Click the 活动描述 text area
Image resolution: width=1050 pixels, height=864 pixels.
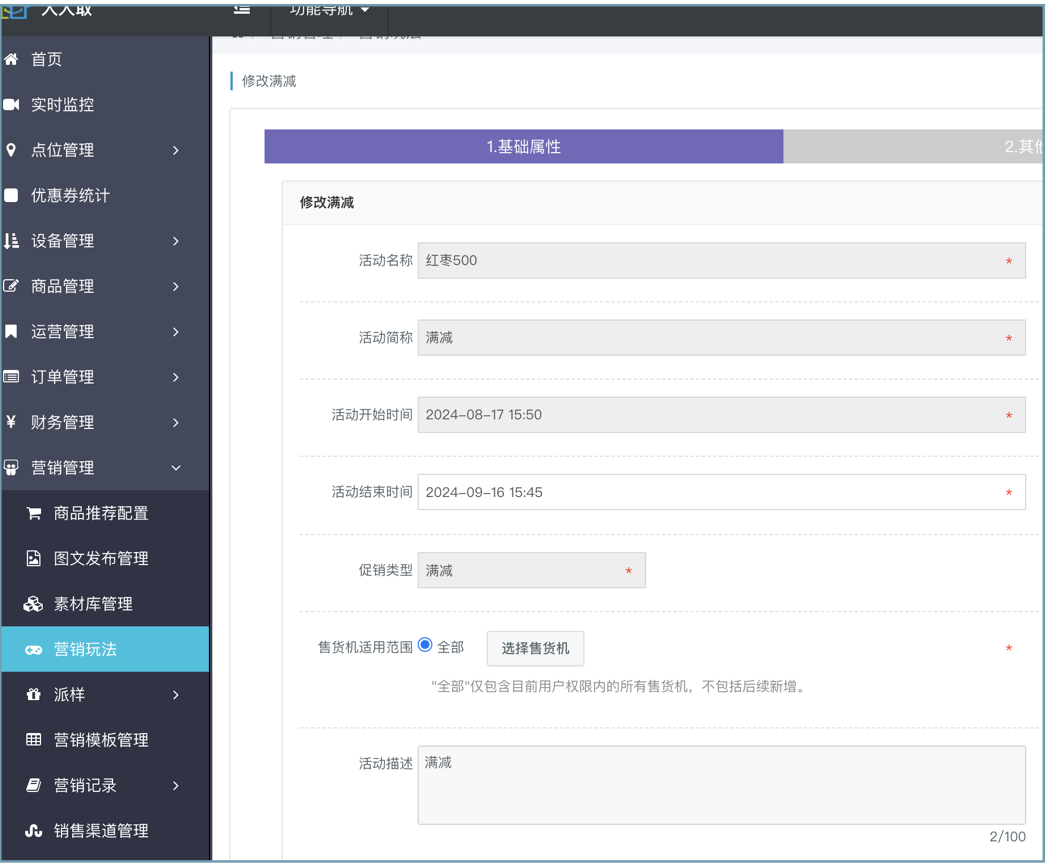coord(722,786)
